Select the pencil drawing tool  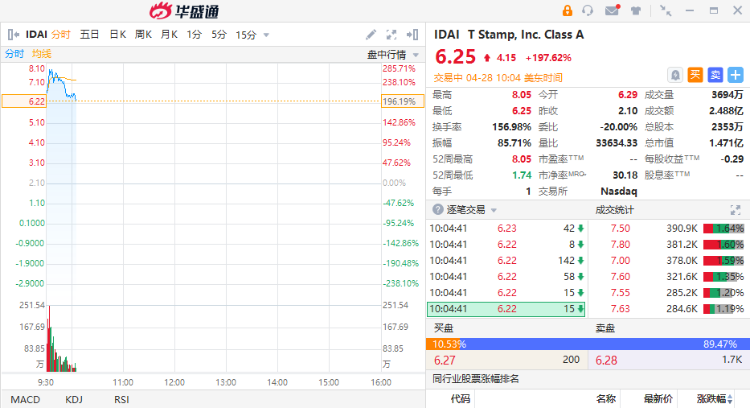(371, 35)
